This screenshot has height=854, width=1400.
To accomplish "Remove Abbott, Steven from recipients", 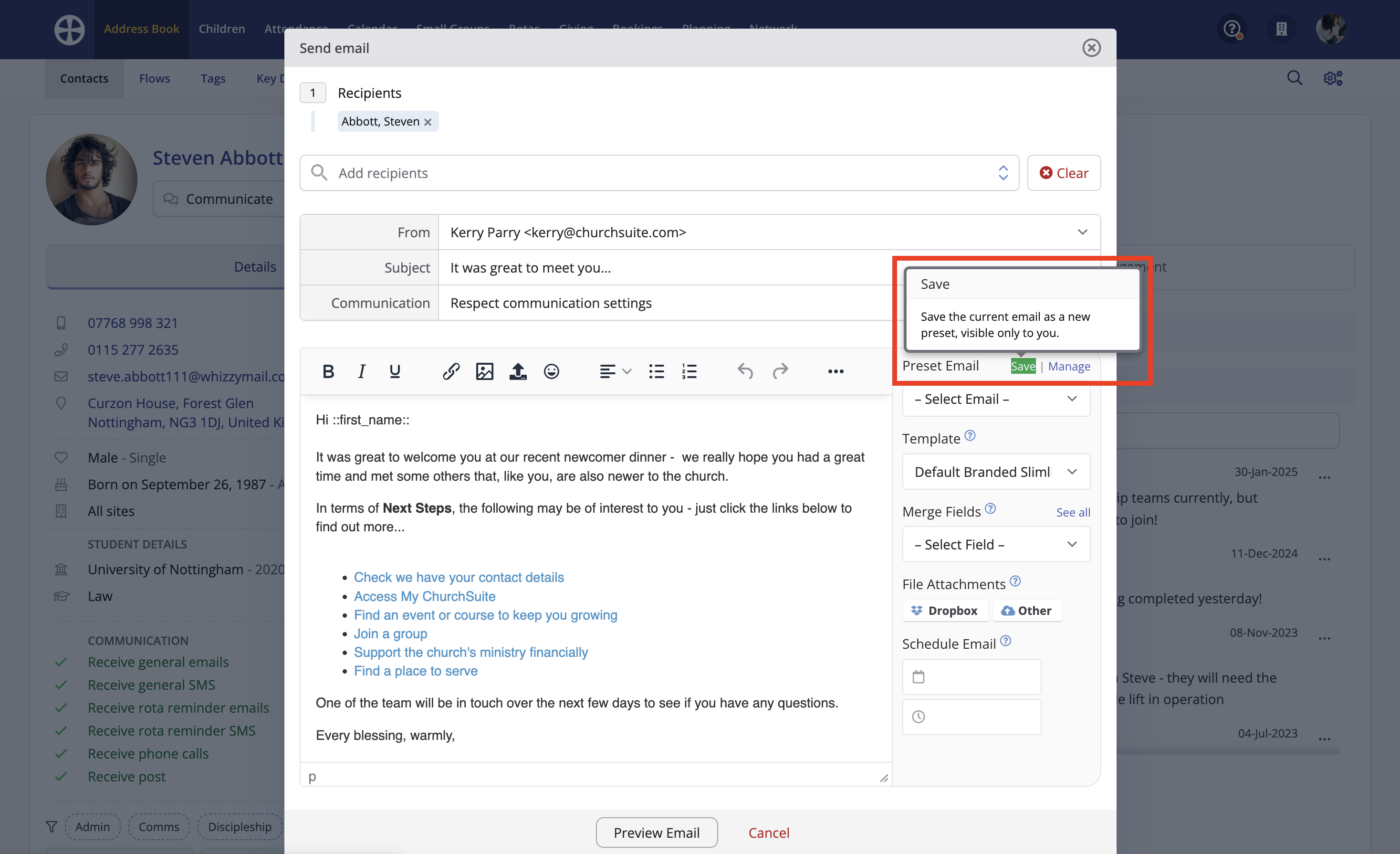I will [428, 122].
